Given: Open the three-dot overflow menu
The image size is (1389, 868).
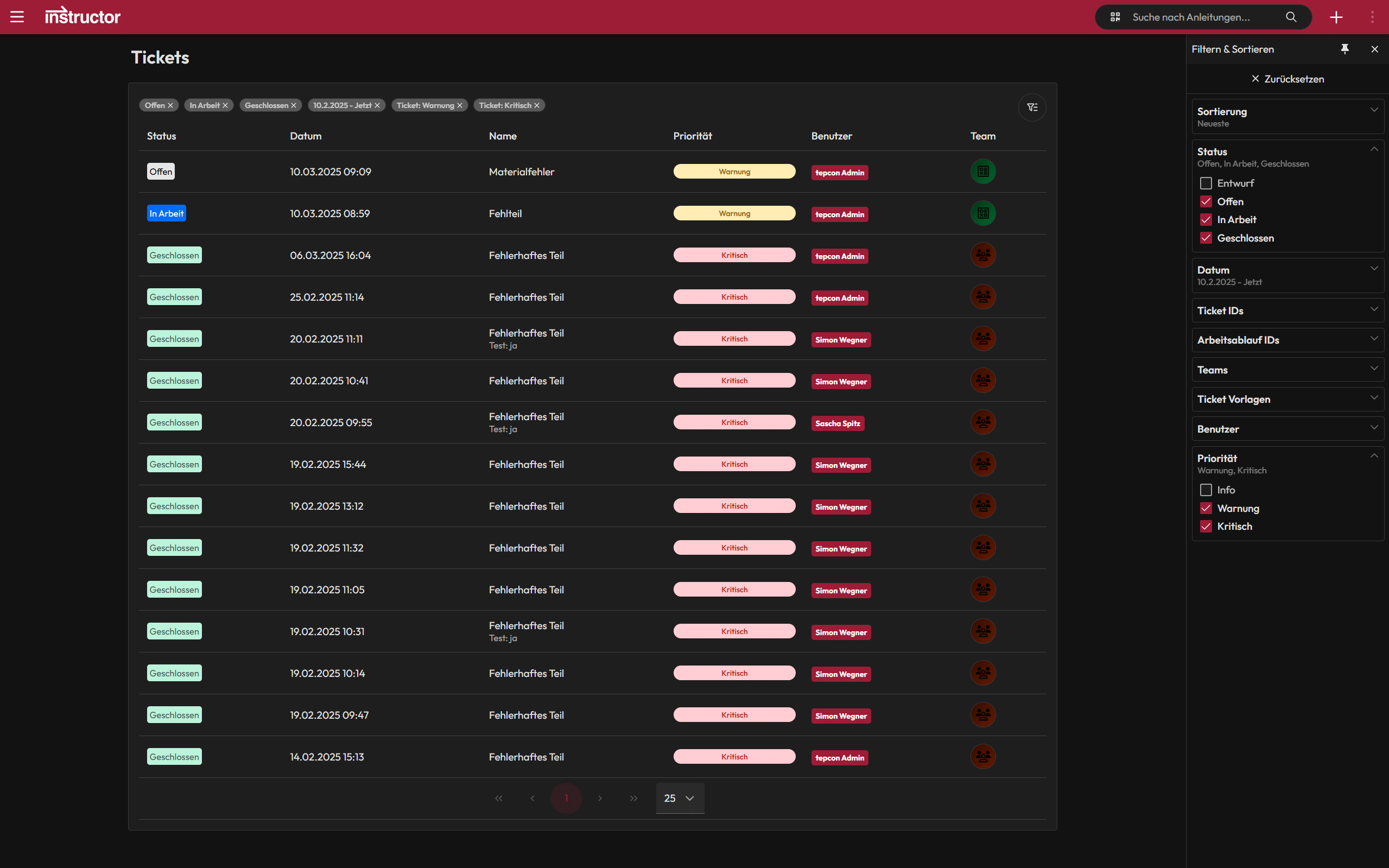Looking at the screenshot, I should (1373, 17).
